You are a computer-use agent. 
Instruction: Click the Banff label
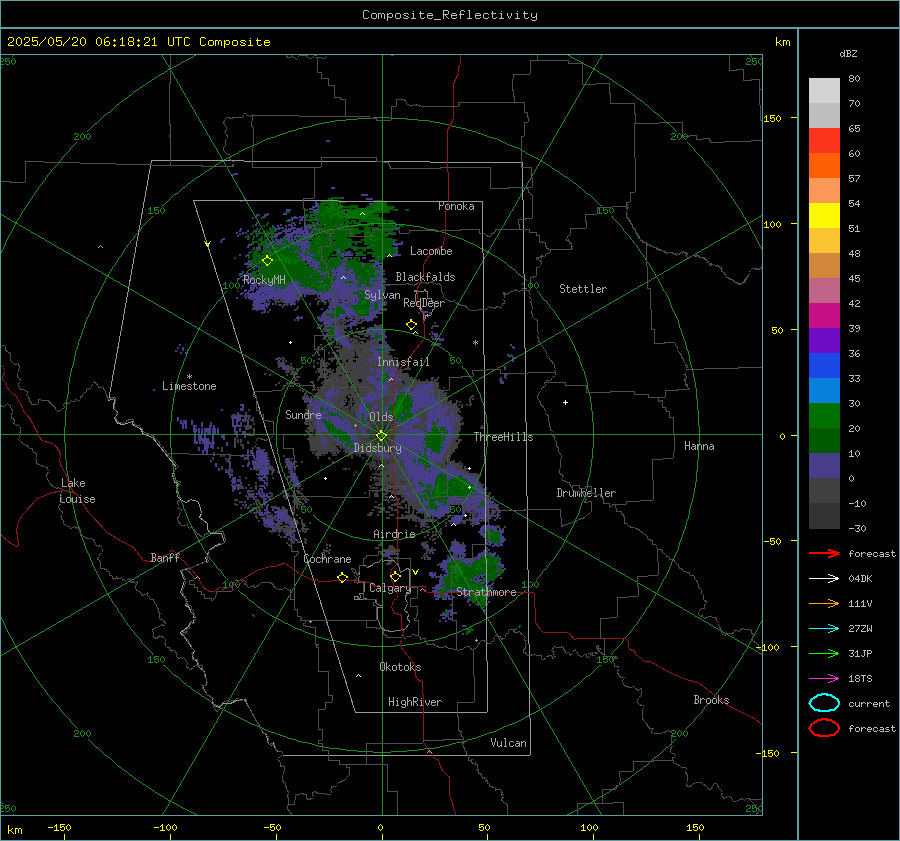(165, 557)
